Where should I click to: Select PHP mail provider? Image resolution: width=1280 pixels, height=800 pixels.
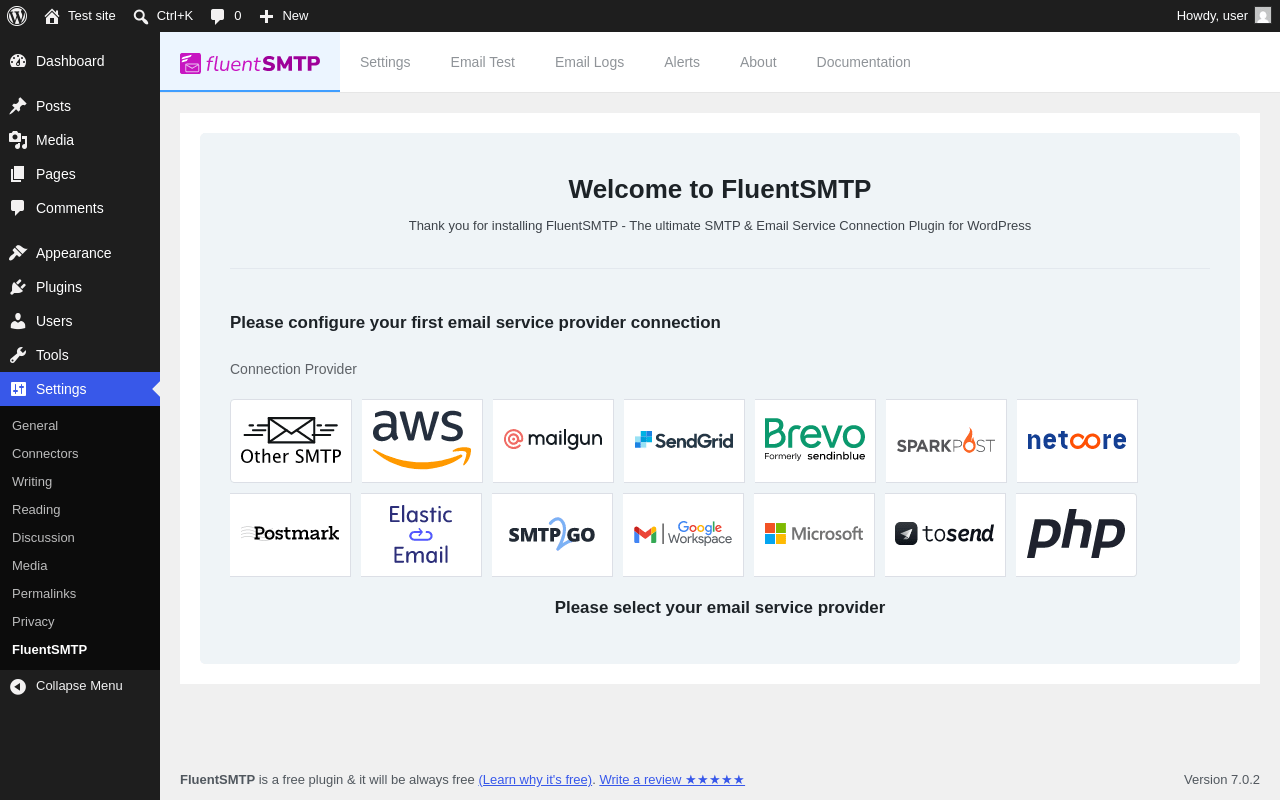coord(1076,535)
